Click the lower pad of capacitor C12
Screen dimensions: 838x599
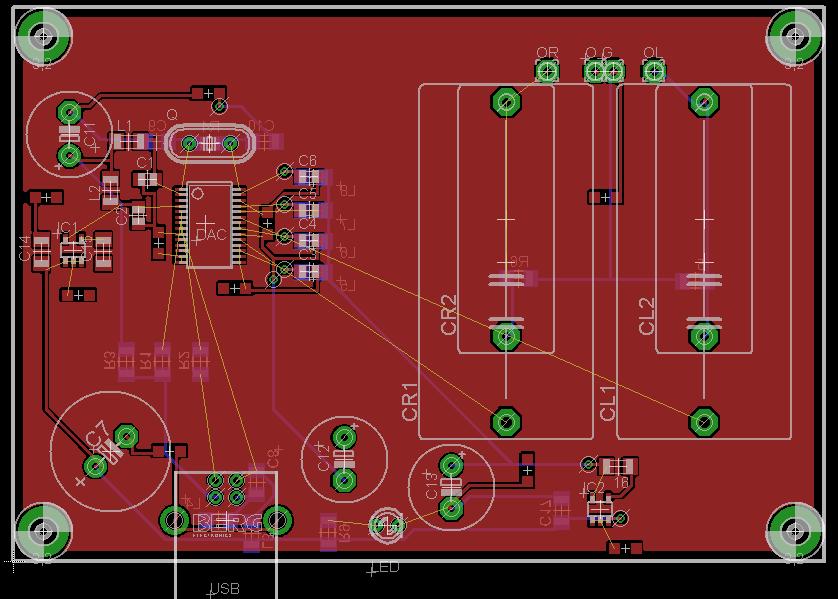(x=344, y=480)
